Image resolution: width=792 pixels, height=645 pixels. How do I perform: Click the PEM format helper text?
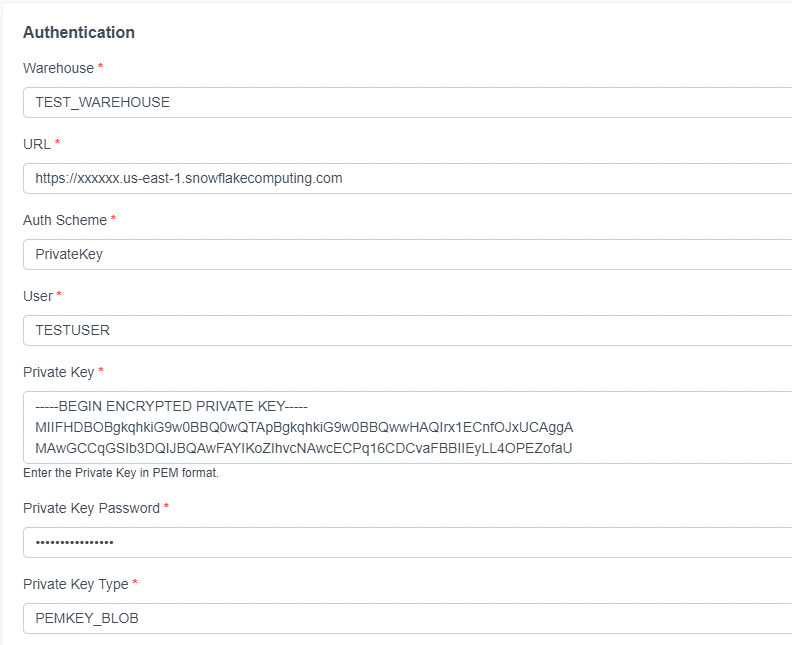click(x=121, y=473)
